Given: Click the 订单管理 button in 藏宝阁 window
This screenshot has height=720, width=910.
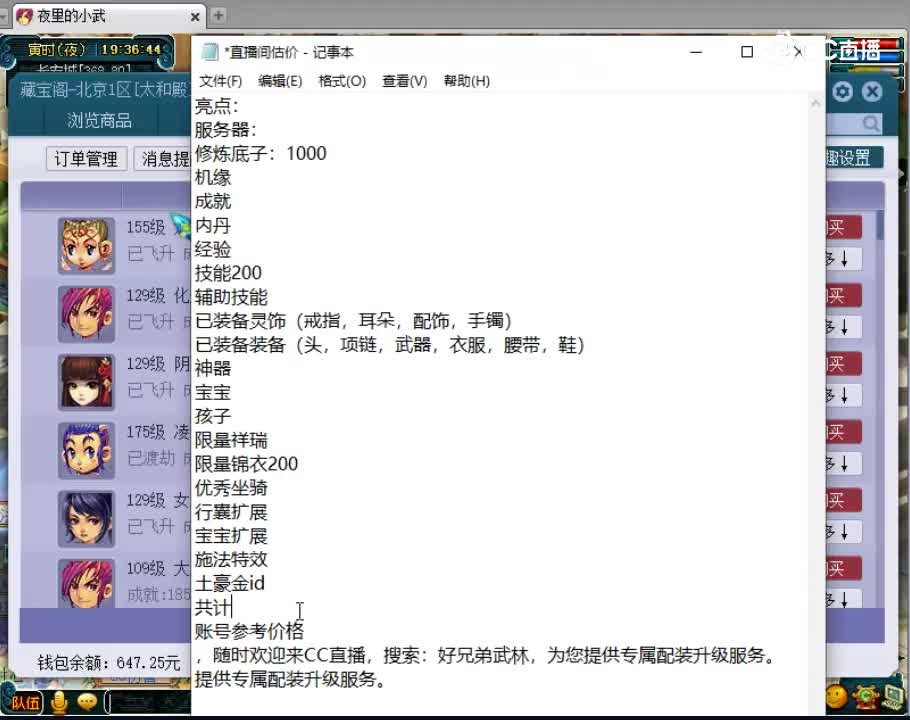Looking at the screenshot, I should point(86,158).
